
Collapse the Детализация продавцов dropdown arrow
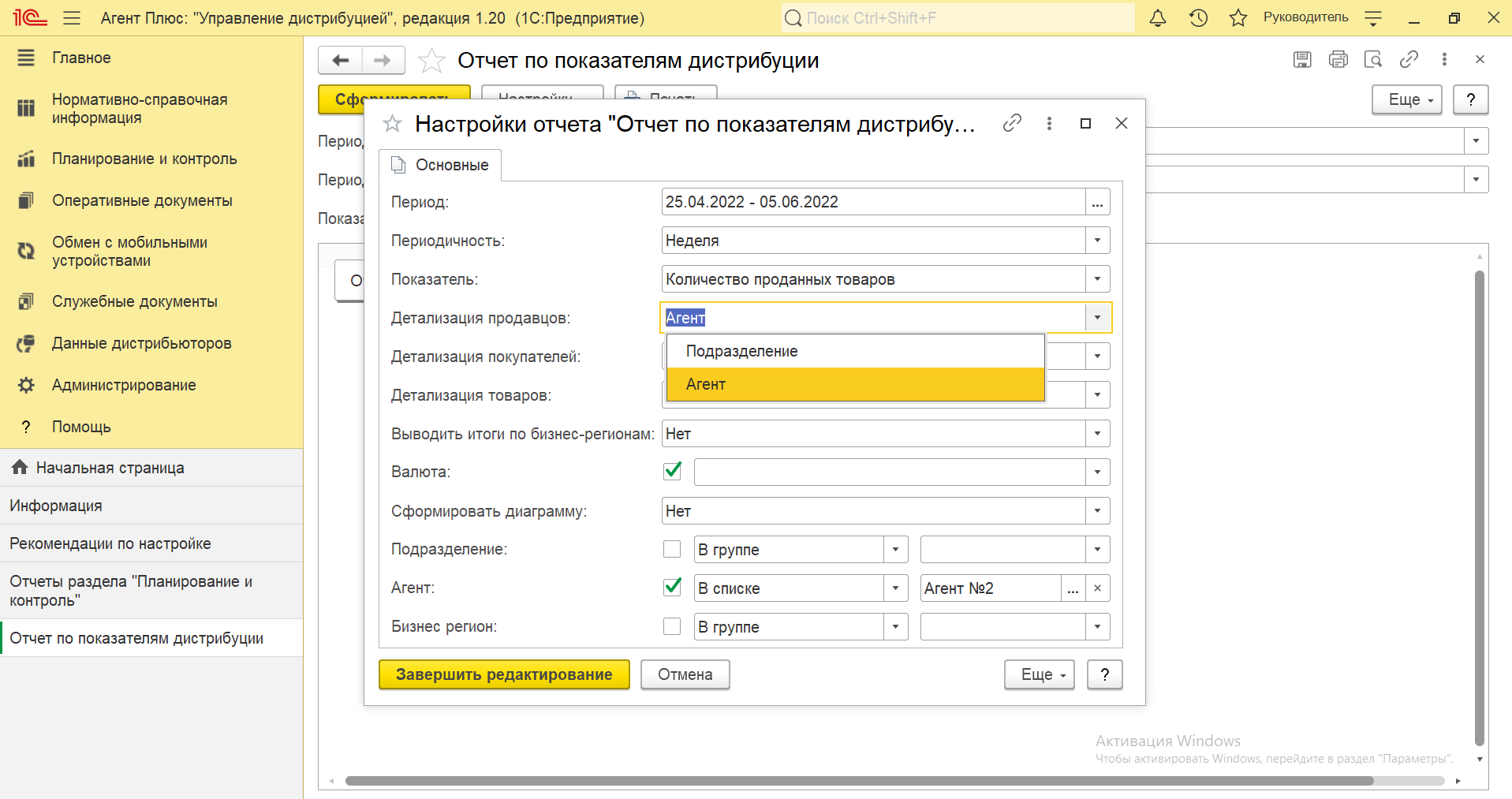[x=1097, y=318]
